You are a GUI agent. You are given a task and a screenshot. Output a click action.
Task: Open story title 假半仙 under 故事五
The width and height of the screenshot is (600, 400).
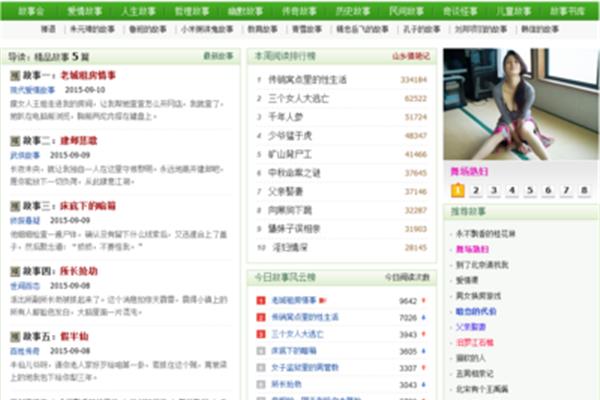(75, 337)
